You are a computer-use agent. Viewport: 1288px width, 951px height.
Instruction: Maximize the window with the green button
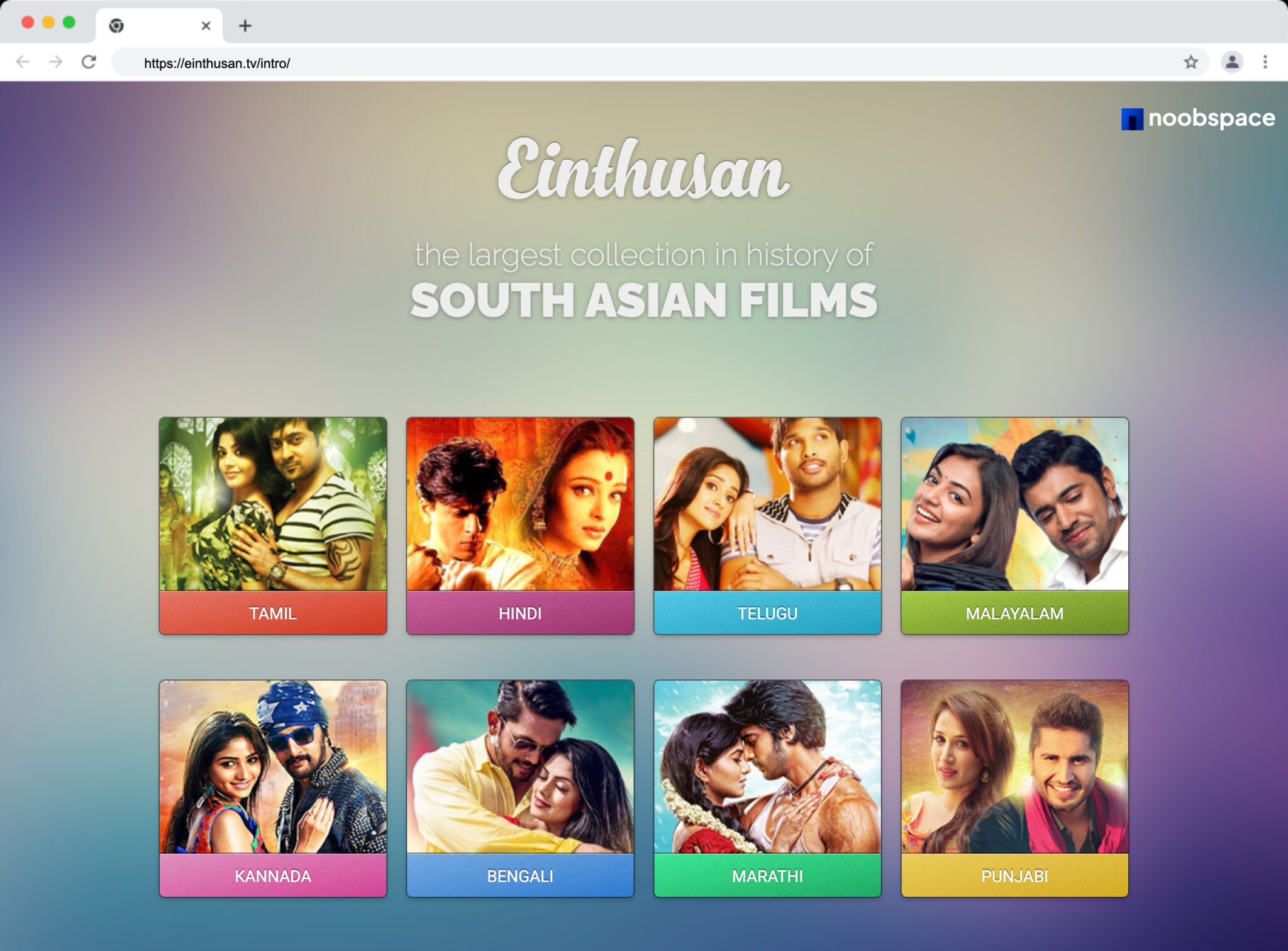(69, 23)
